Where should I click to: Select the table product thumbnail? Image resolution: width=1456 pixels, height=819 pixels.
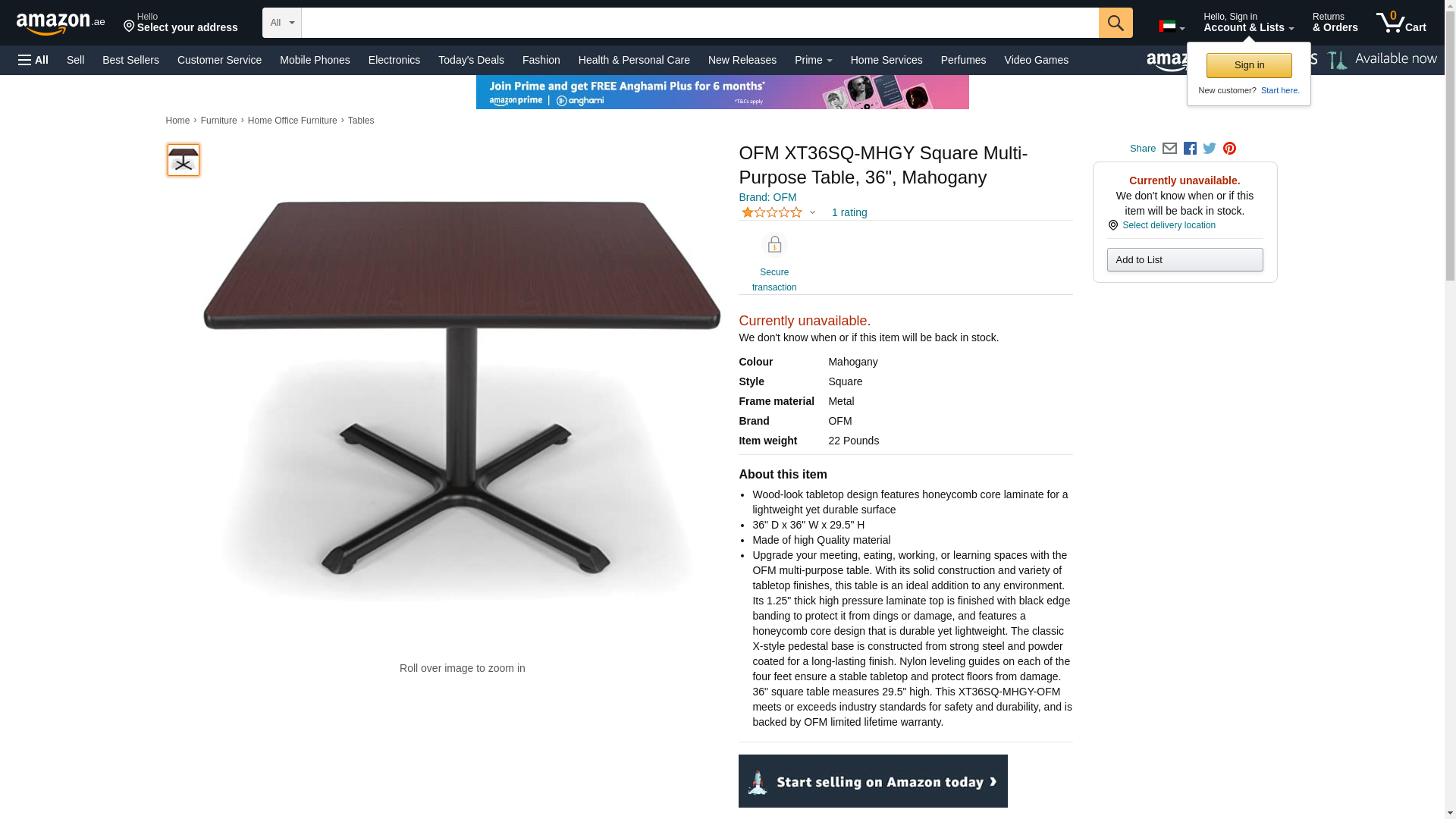point(184,160)
